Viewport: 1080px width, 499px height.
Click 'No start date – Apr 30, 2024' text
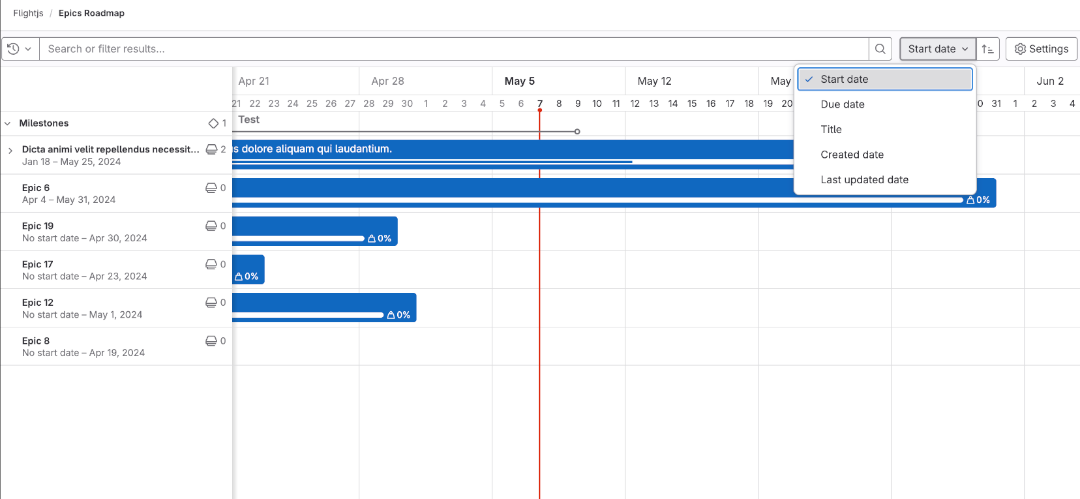(x=85, y=238)
